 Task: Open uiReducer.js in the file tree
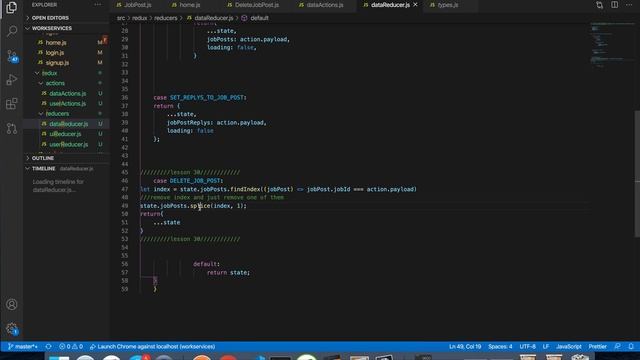click(x=65, y=134)
